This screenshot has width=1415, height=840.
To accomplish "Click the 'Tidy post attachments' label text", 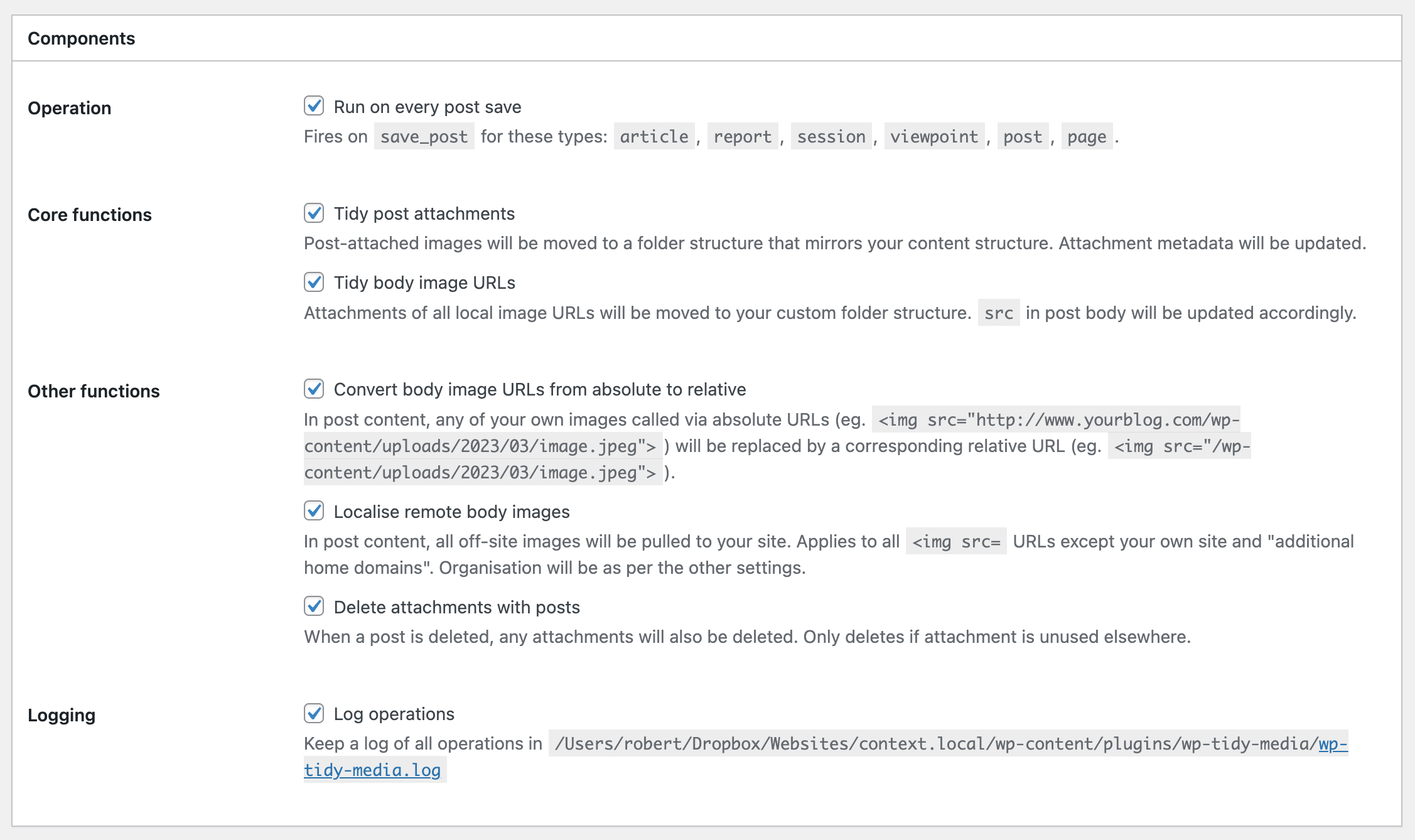I will pos(424,213).
